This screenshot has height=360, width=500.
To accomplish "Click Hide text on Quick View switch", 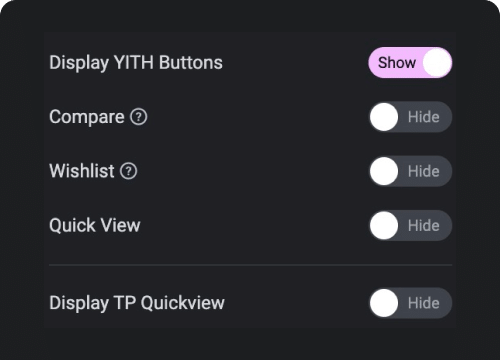I will click(424, 226).
